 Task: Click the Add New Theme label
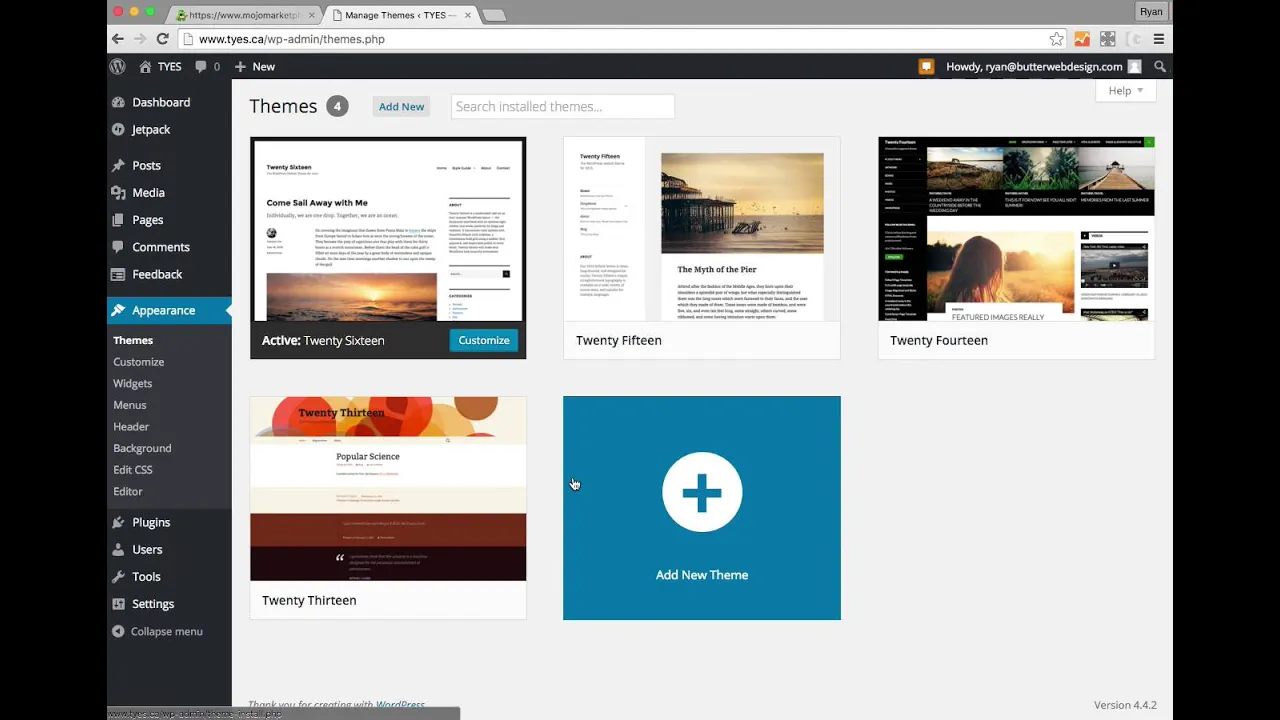point(702,575)
